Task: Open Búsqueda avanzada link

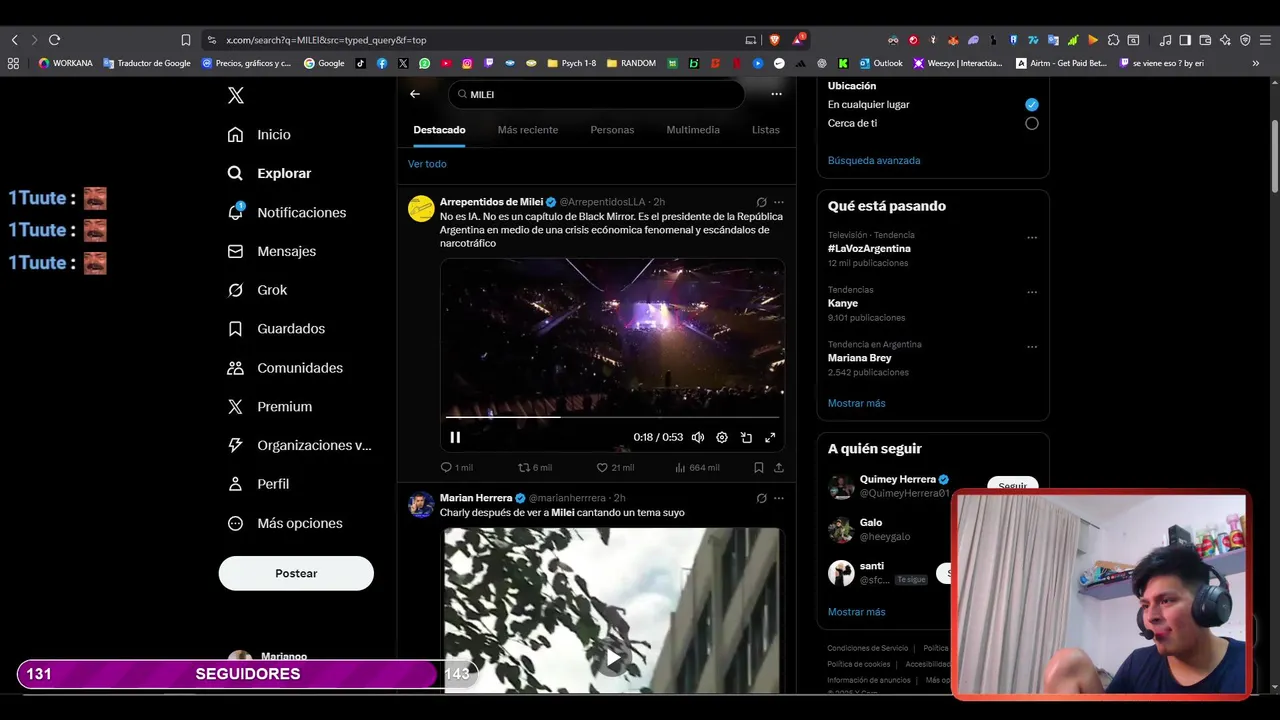Action: point(874,160)
